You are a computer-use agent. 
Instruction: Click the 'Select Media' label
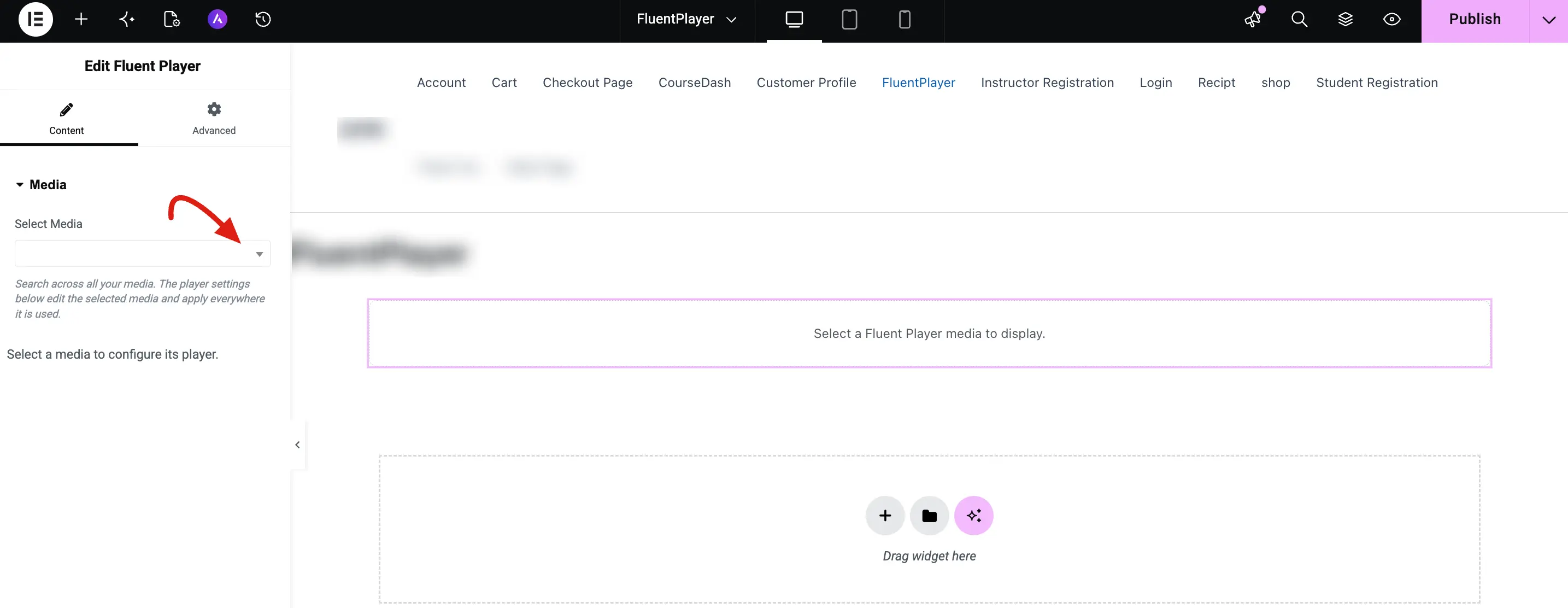pos(49,224)
